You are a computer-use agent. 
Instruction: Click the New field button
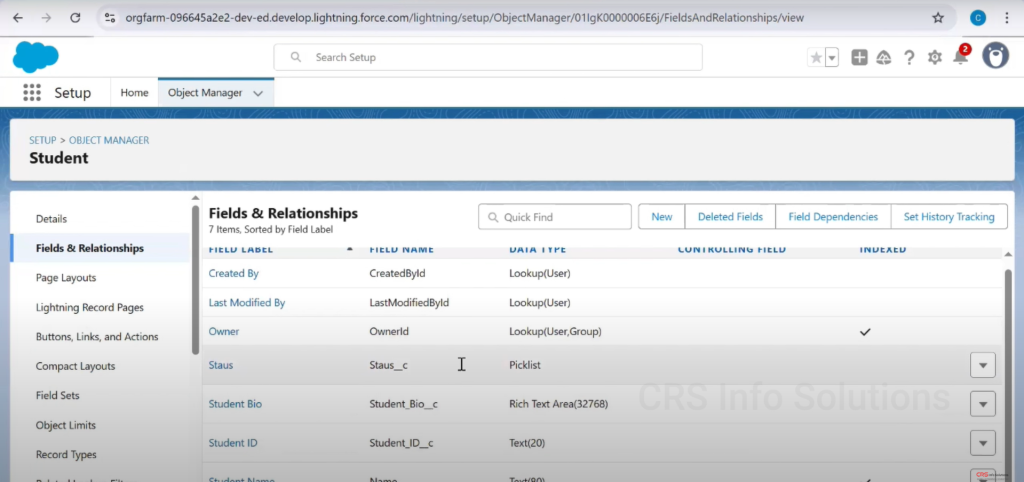661,217
